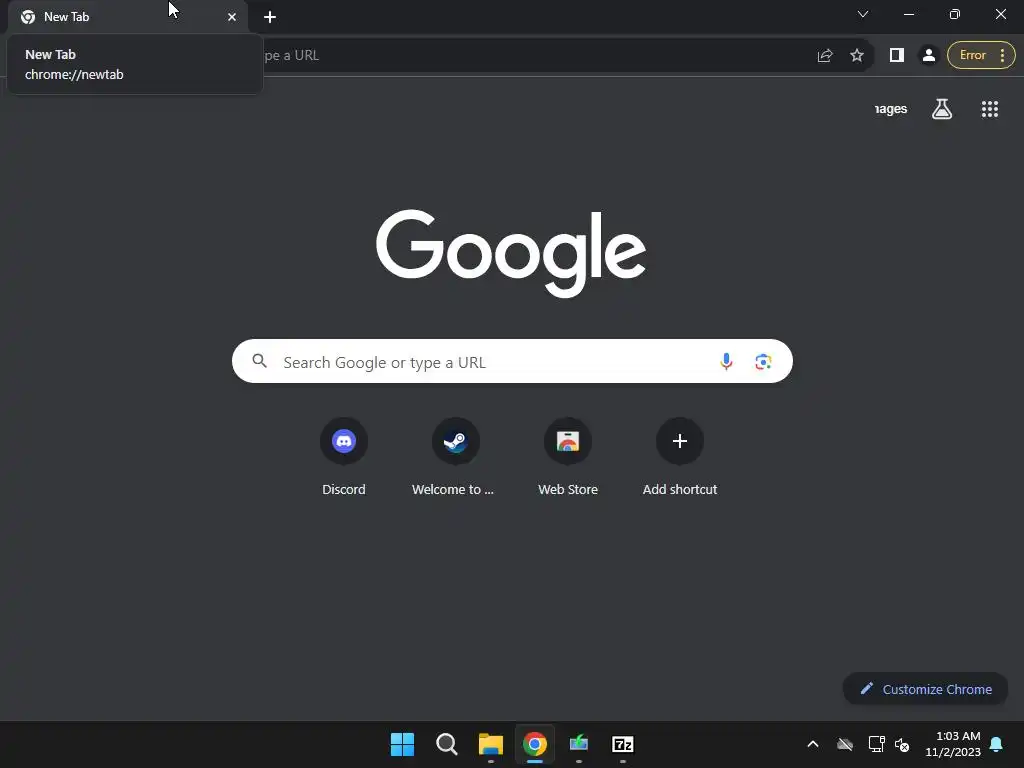Close the New Tab tab

pyautogui.click(x=232, y=17)
